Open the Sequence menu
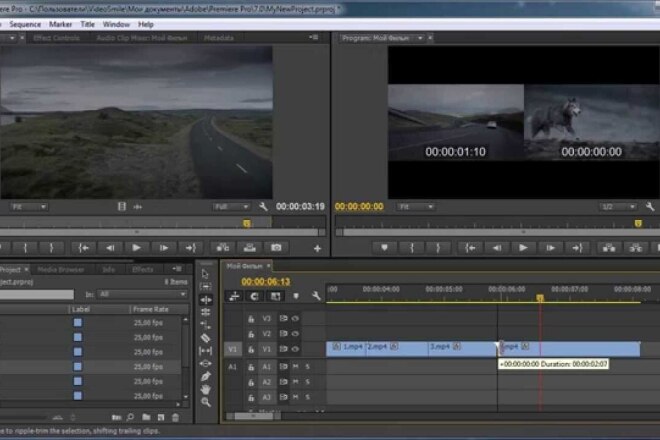The height and width of the screenshot is (440, 660). (x=25, y=24)
